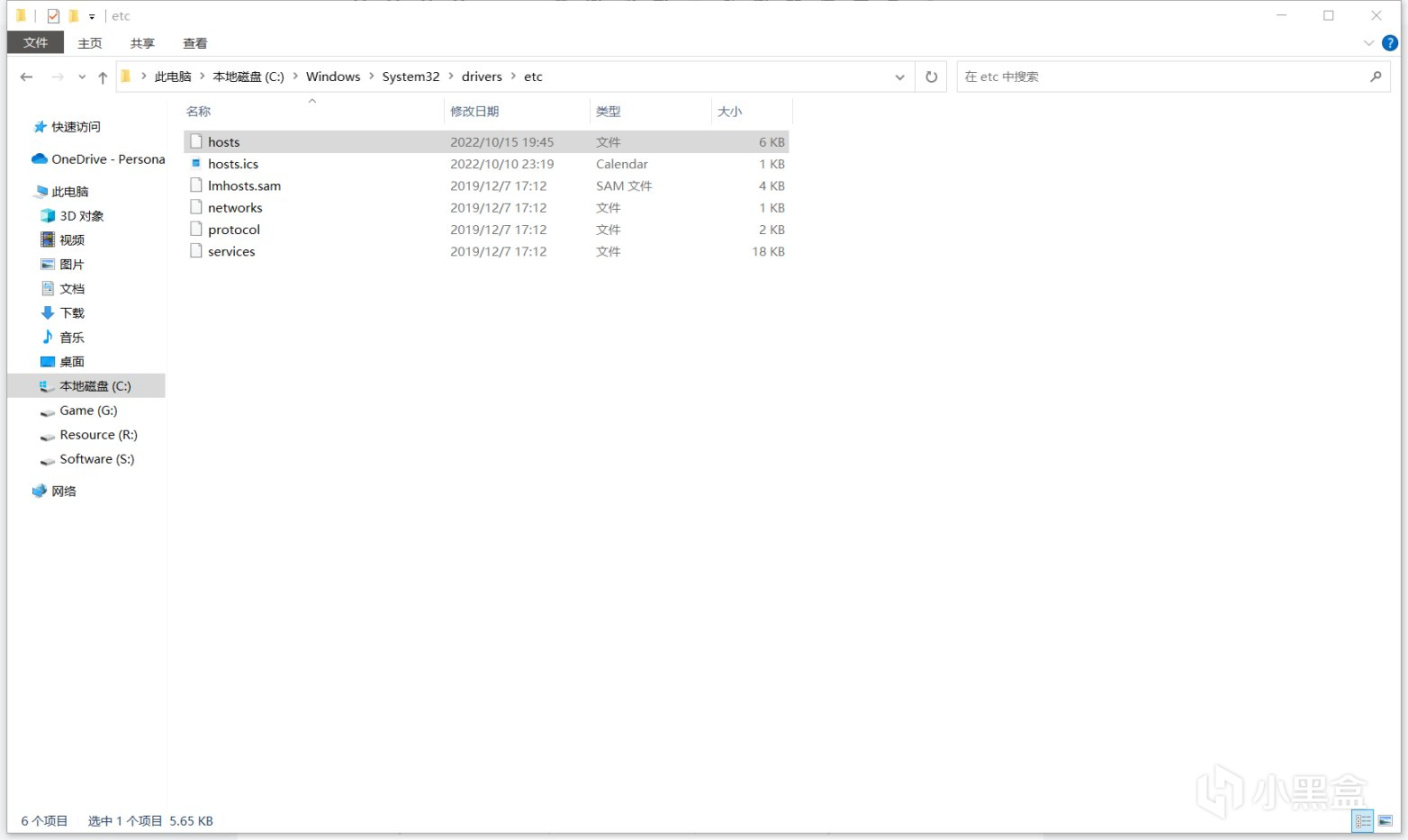Click the Calendar type cell of hosts.ics

622,164
